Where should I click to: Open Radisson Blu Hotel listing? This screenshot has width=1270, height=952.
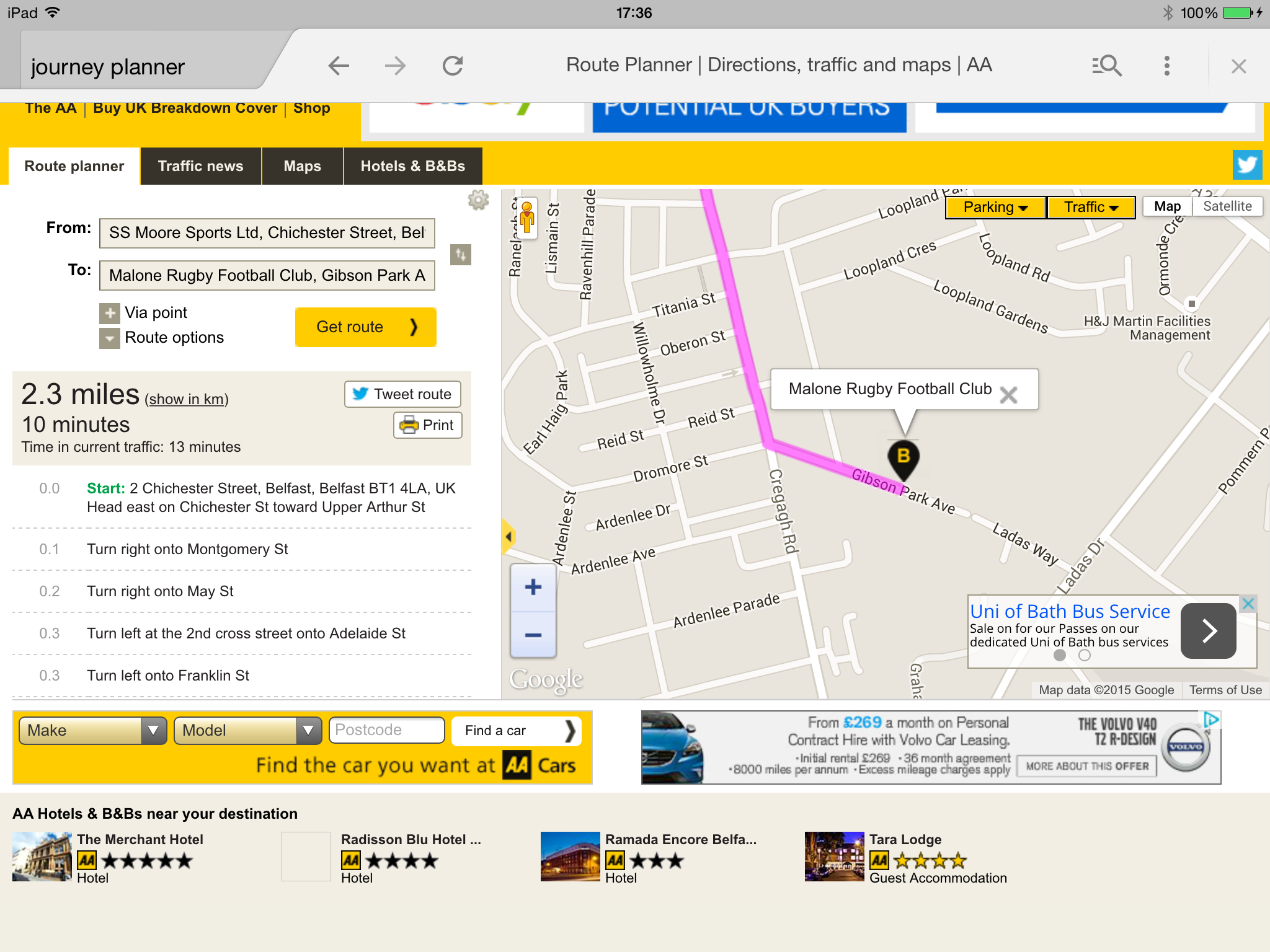pyautogui.click(x=411, y=840)
